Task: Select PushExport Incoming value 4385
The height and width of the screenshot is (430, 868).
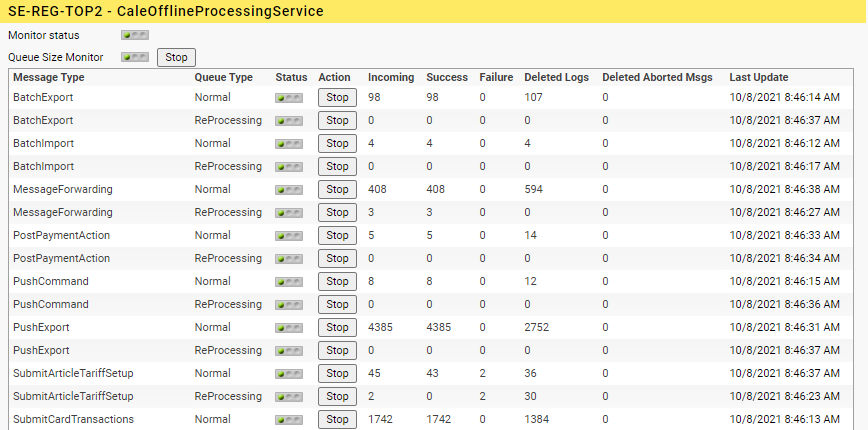Action: pos(380,328)
